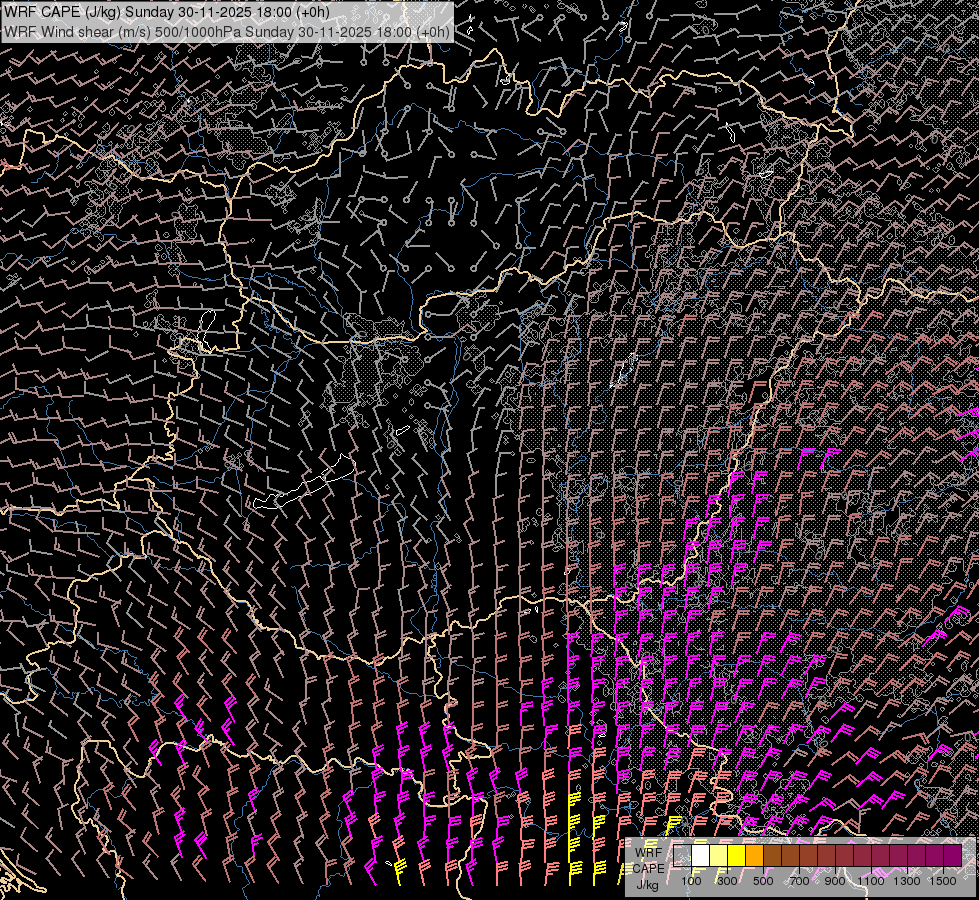Click the 1300 legend tick label
This screenshot has width=979, height=900.
coord(907,881)
